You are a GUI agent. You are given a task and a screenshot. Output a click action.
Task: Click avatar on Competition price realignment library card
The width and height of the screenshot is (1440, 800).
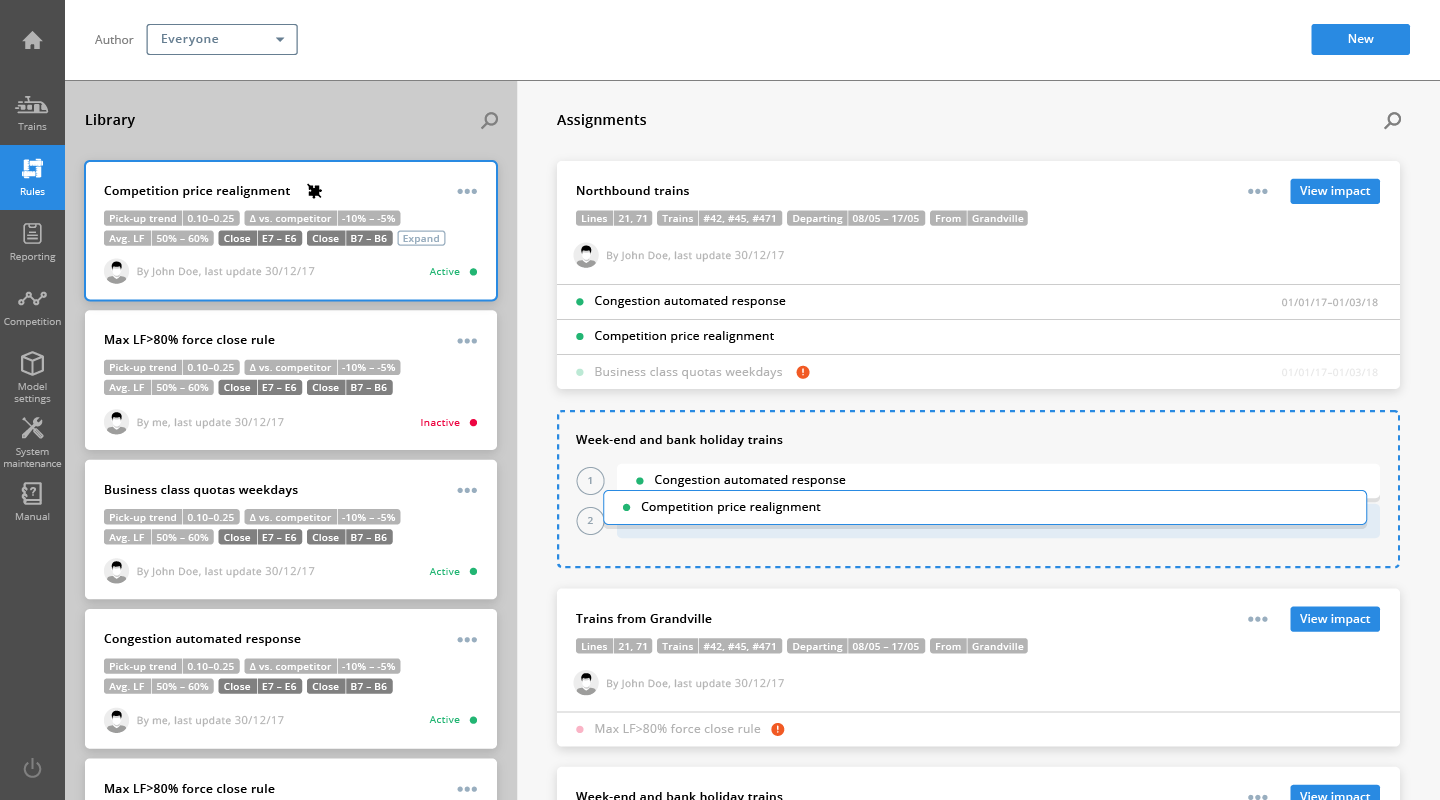pyautogui.click(x=117, y=271)
